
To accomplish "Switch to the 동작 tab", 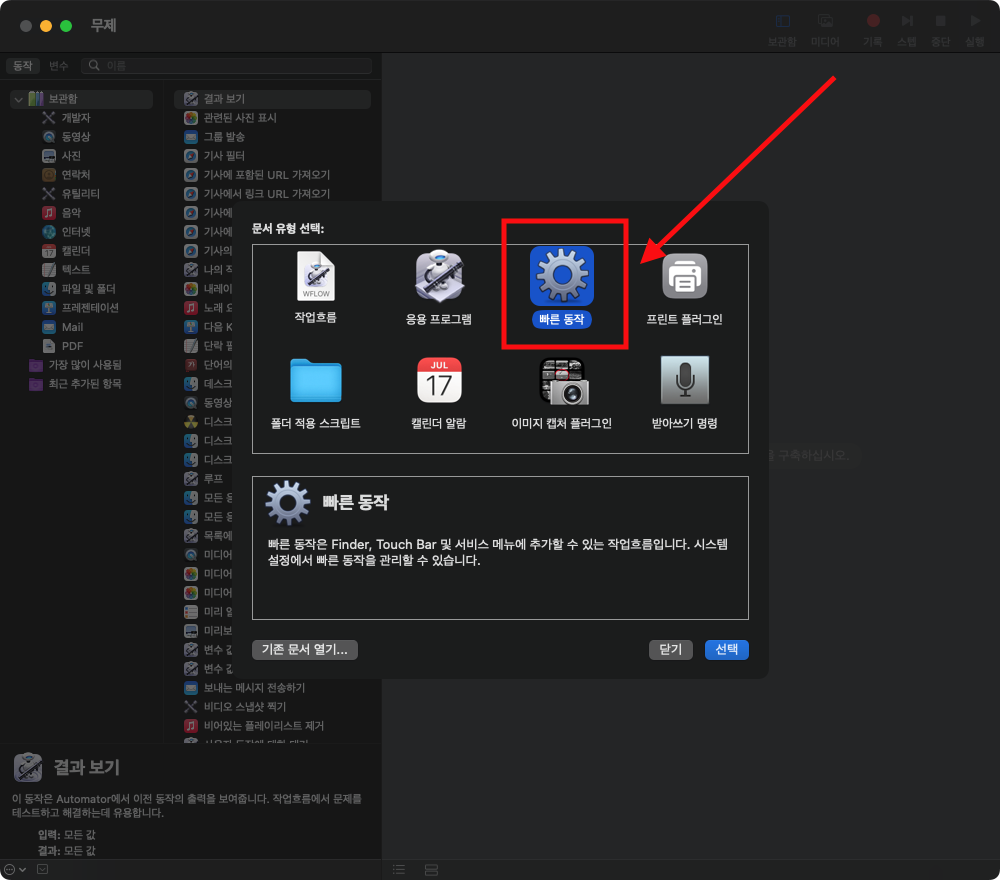I will 23,66.
